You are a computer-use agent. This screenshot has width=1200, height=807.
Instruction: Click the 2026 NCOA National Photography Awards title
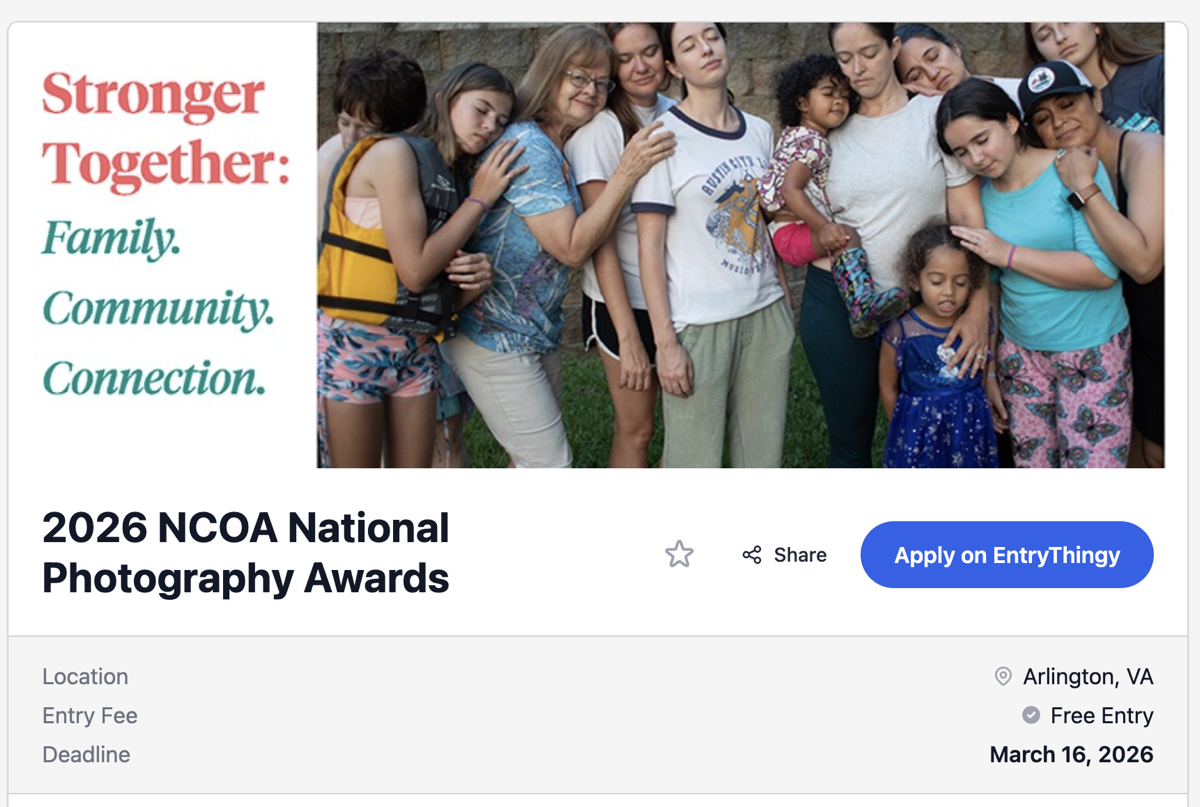point(246,553)
